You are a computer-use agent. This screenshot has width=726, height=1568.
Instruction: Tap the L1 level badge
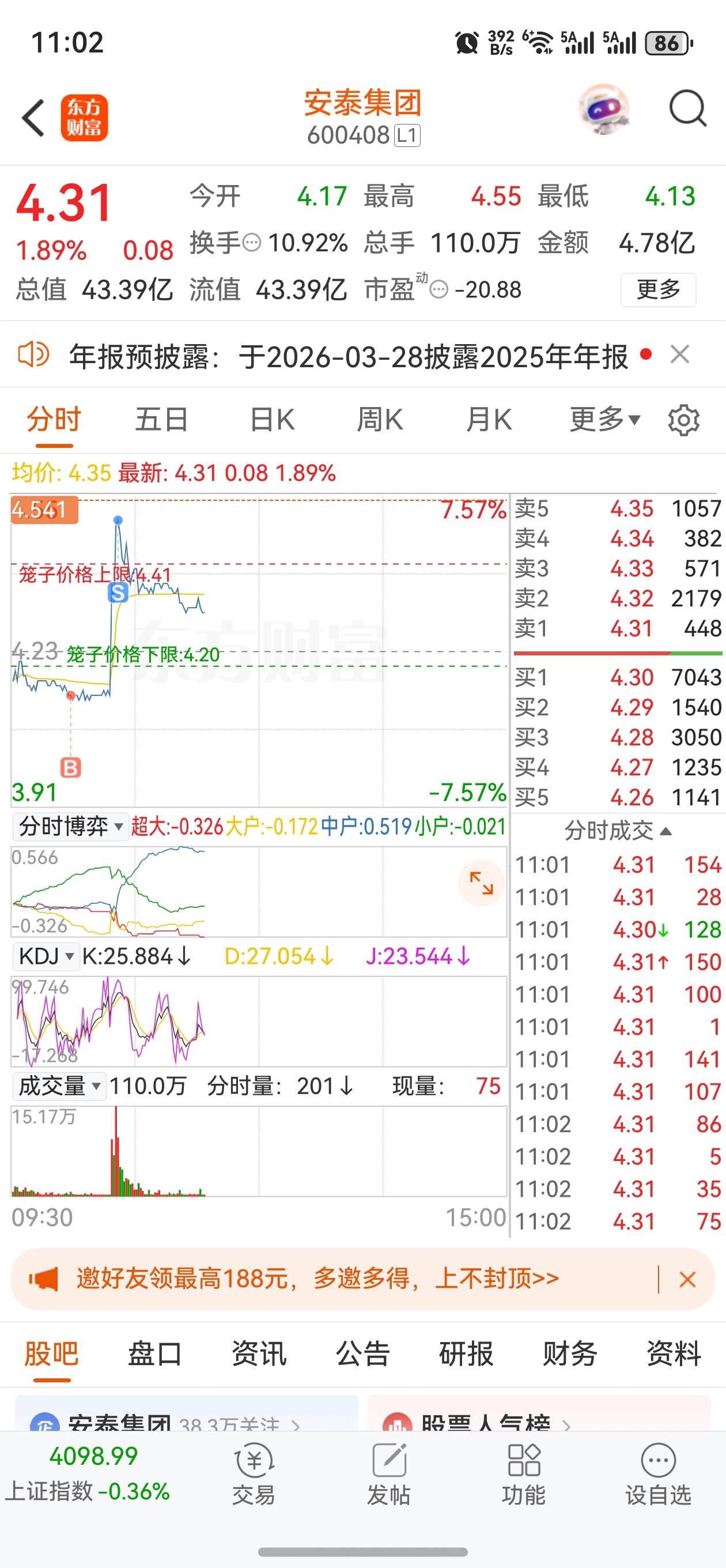pyautogui.click(x=407, y=135)
